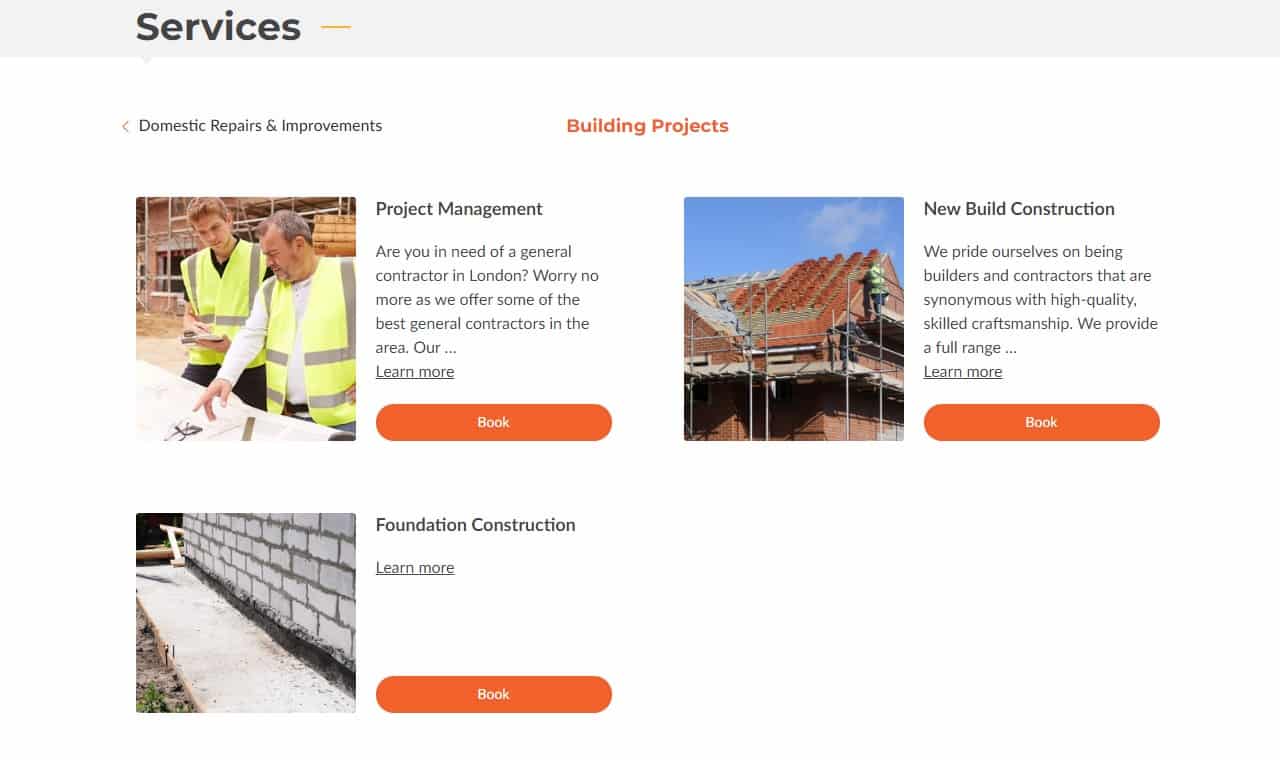1280x760 pixels.
Task: Open the New Build Construction roof photo
Action: click(794, 318)
